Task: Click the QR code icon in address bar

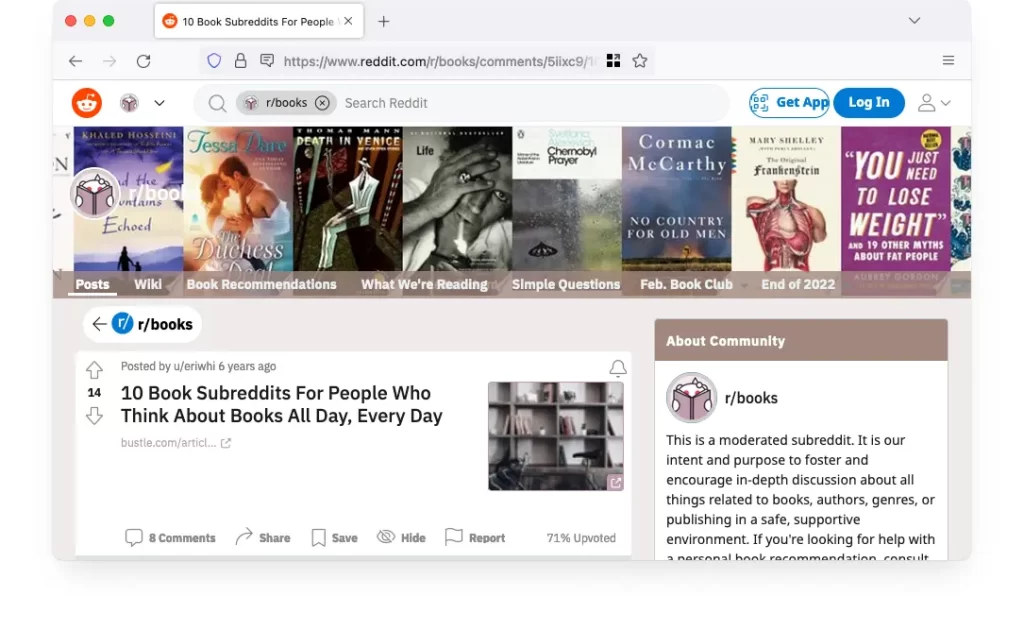Action: click(613, 61)
